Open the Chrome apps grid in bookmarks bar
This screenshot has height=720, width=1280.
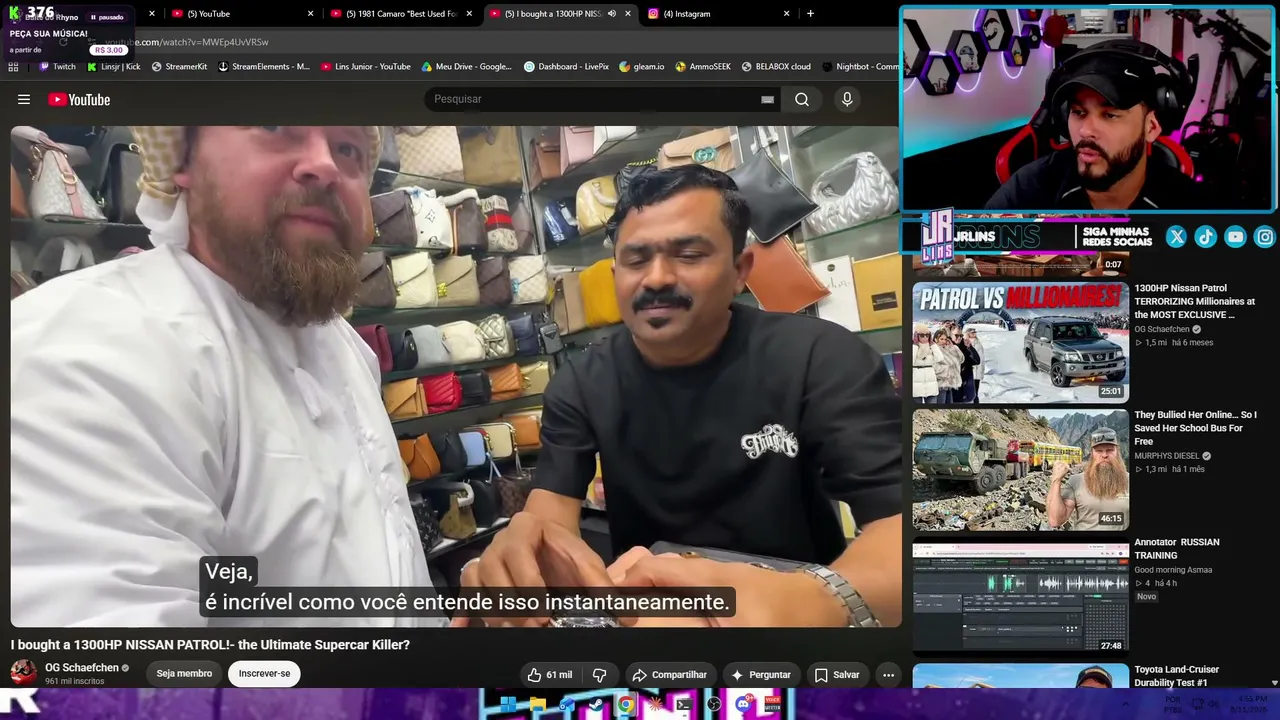click(x=13, y=67)
